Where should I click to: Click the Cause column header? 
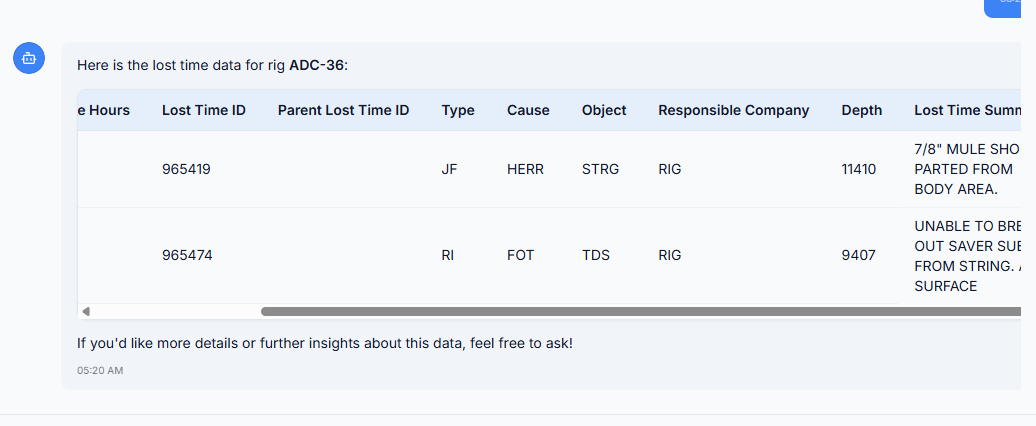tap(528, 110)
